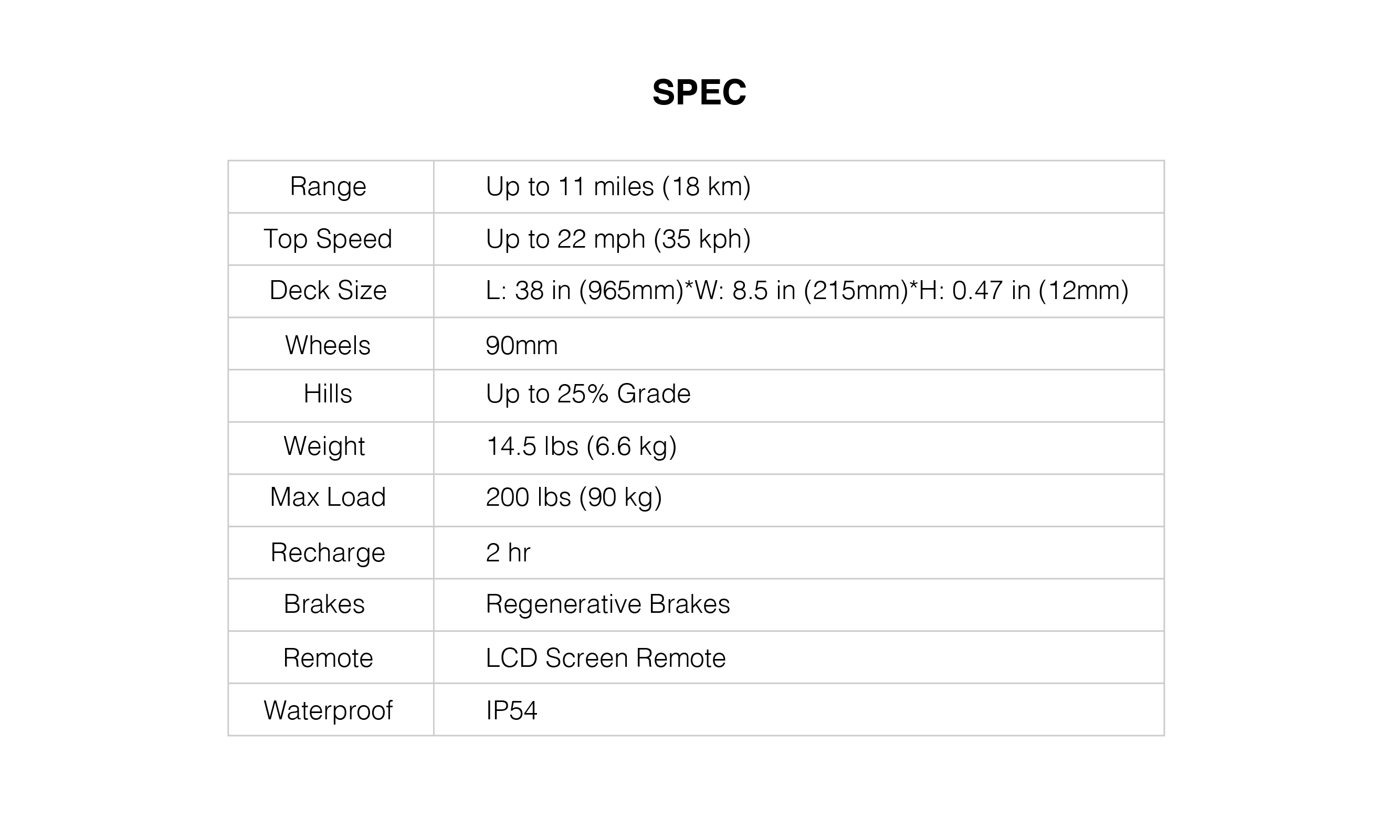The height and width of the screenshot is (840, 1400).
Task: Click the SPEC heading
Action: 699,92
